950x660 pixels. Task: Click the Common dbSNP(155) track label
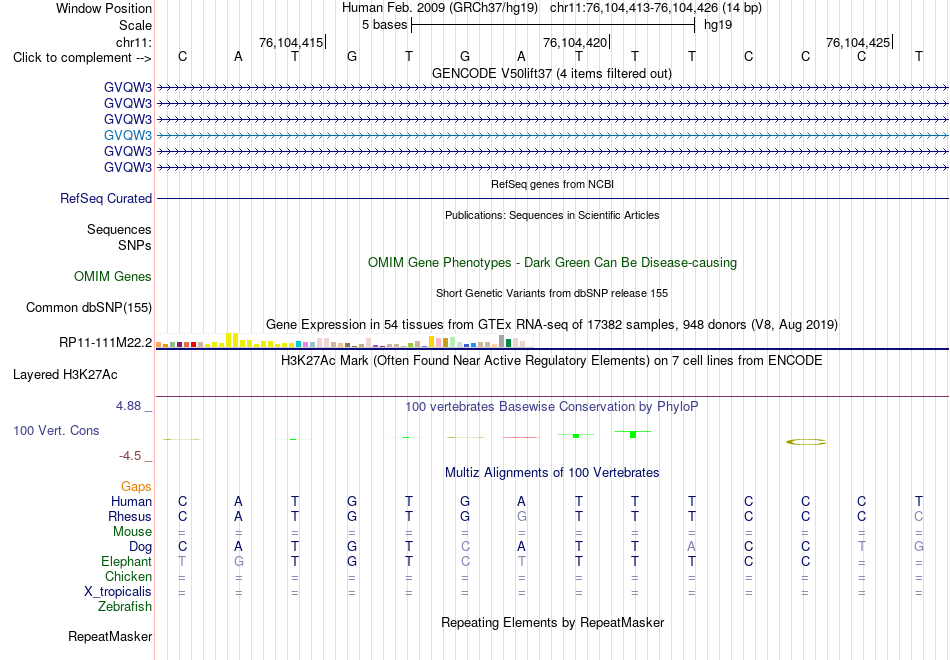tap(89, 307)
